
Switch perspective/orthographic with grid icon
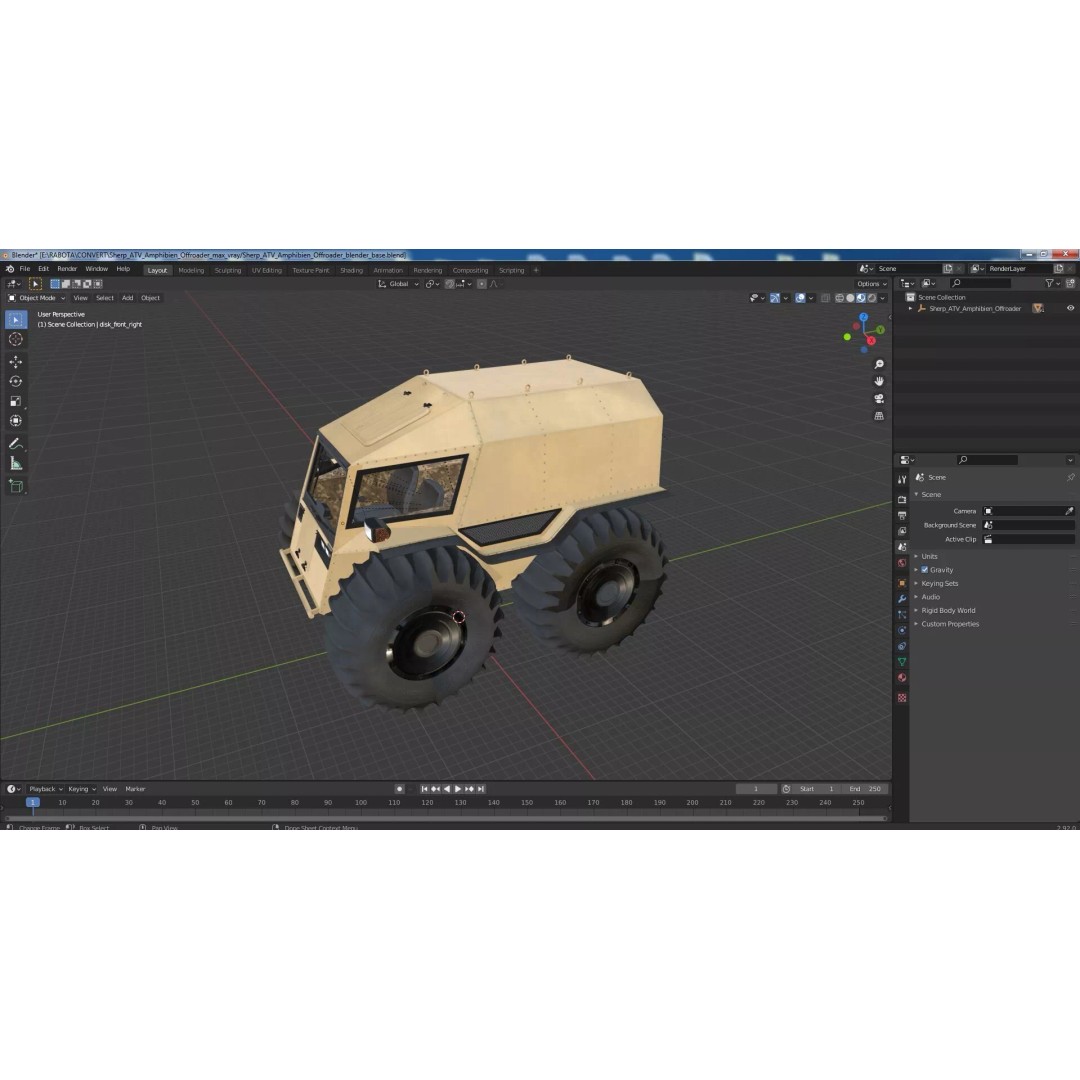click(879, 416)
